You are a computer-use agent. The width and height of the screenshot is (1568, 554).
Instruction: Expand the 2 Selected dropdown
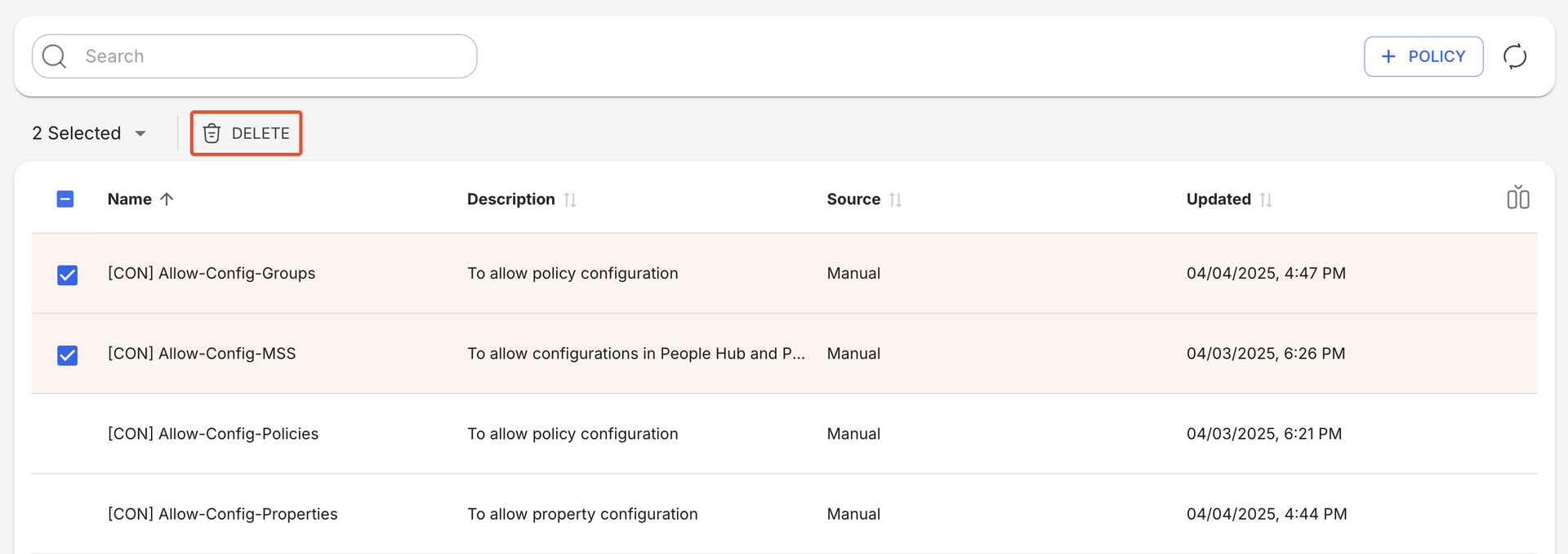(x=140, y=133)
